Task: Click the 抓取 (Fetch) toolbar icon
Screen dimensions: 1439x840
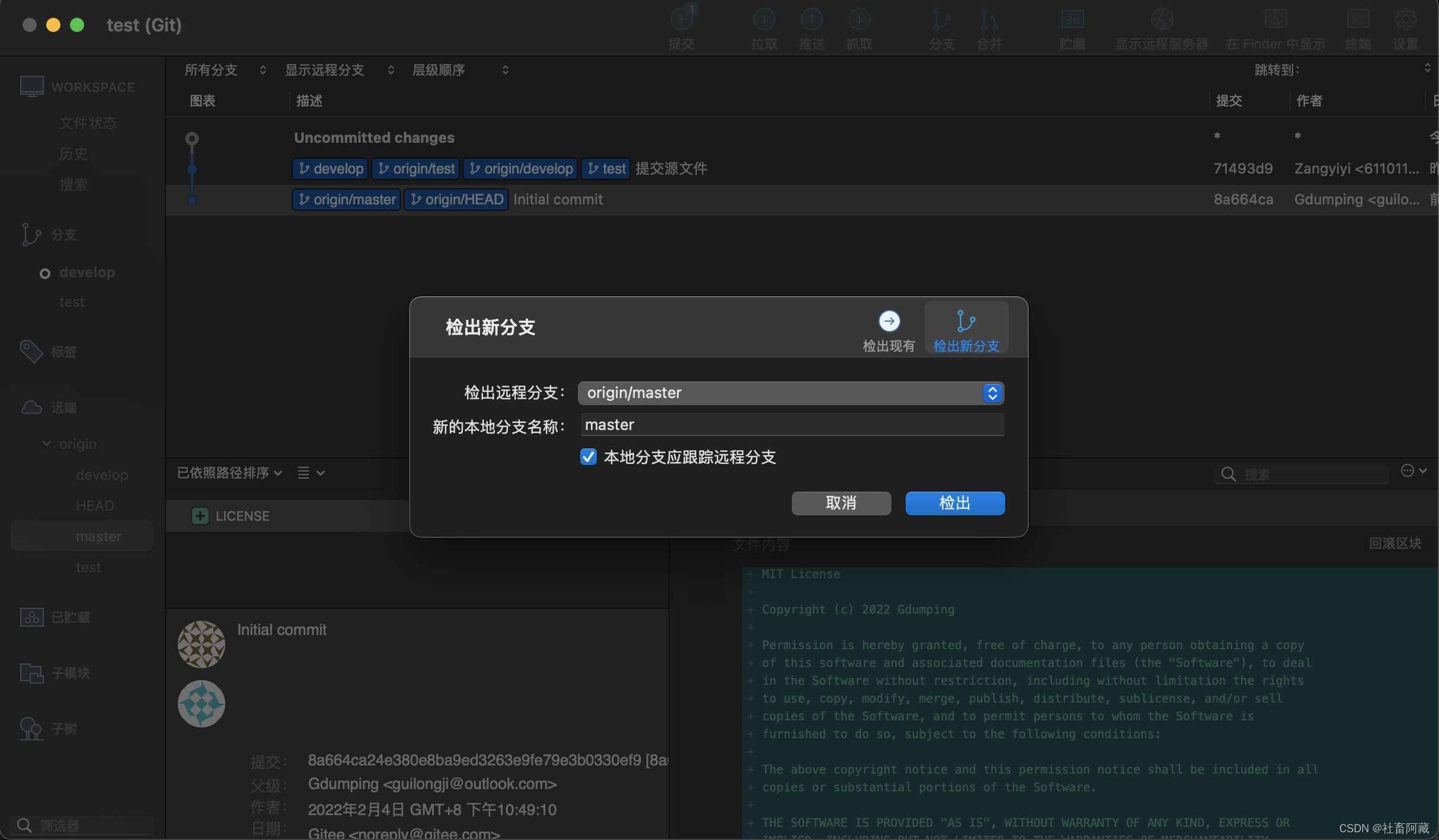Action: [x=859, y=20]
